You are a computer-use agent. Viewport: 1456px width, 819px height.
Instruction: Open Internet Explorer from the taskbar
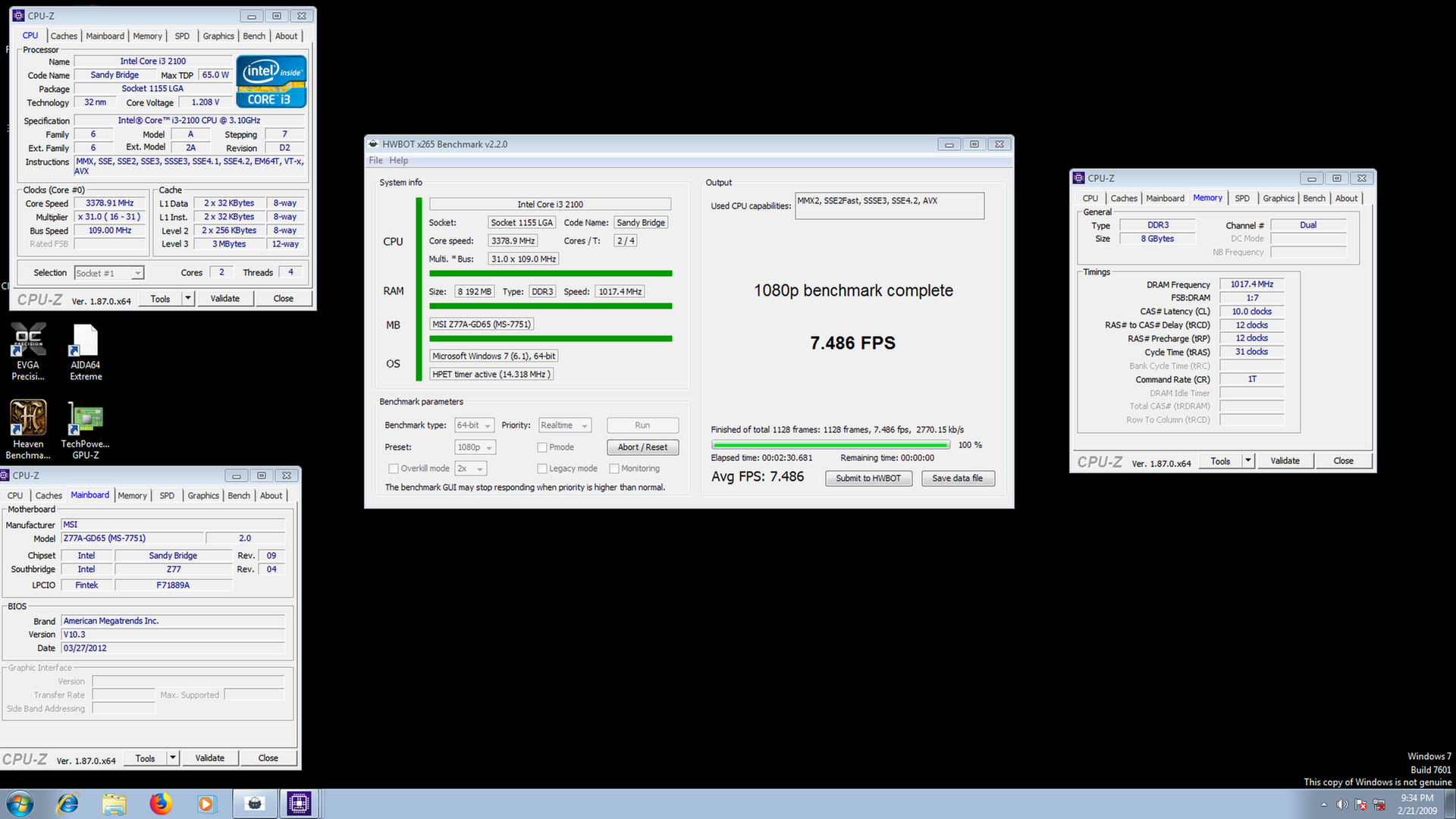pyautogui.click(x=68, y=804)
